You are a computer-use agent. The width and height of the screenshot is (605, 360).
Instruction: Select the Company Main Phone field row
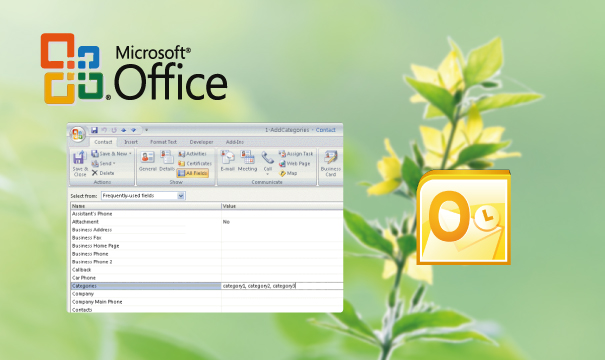[x=207, y=302]
